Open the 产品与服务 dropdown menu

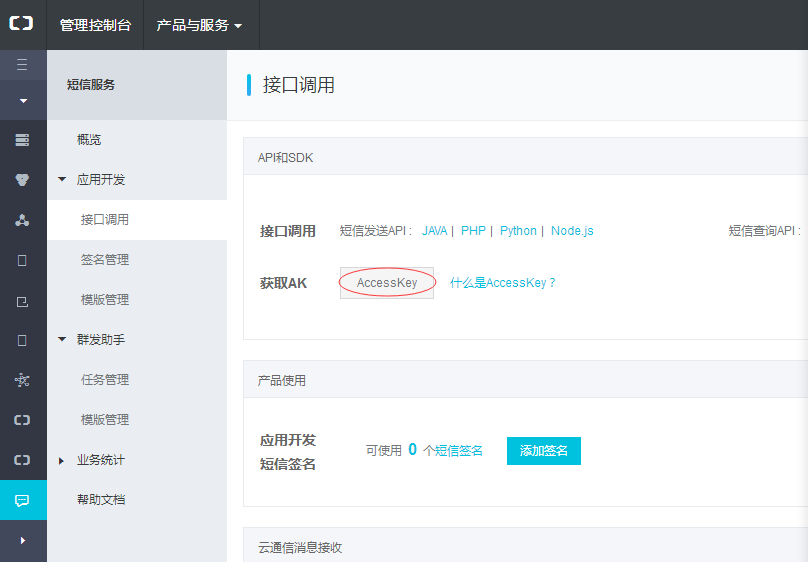click(199, 25)
